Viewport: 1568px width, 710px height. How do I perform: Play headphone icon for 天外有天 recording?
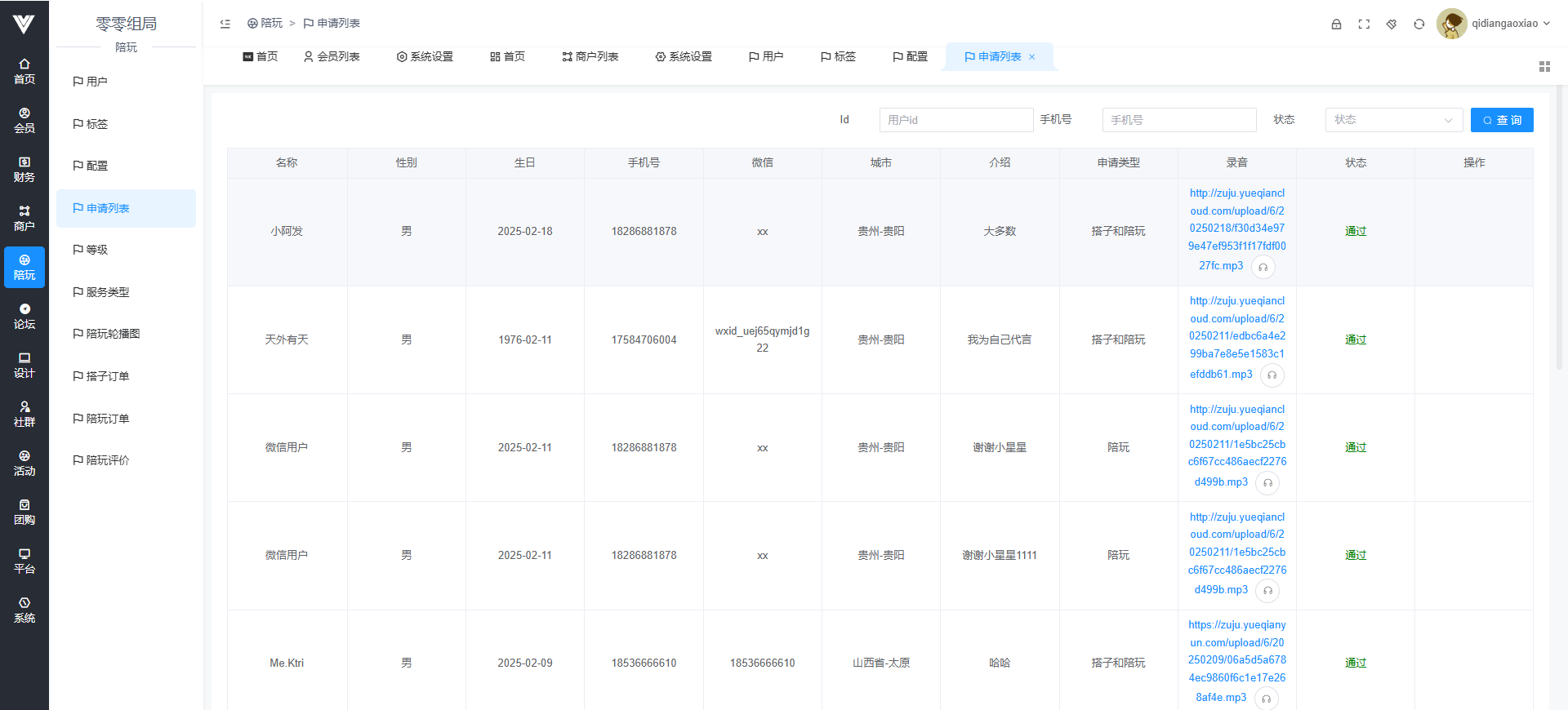pyautogui.click(x=1272, y=375)
